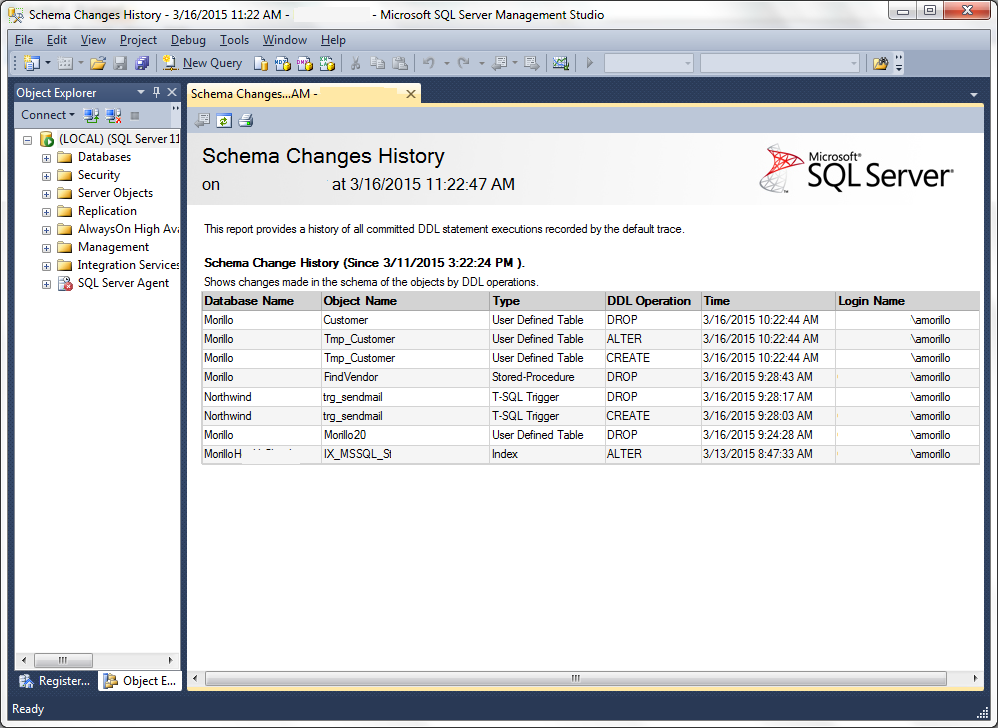
Task: Expand the Server Objects folder
Action: point(46,193)
